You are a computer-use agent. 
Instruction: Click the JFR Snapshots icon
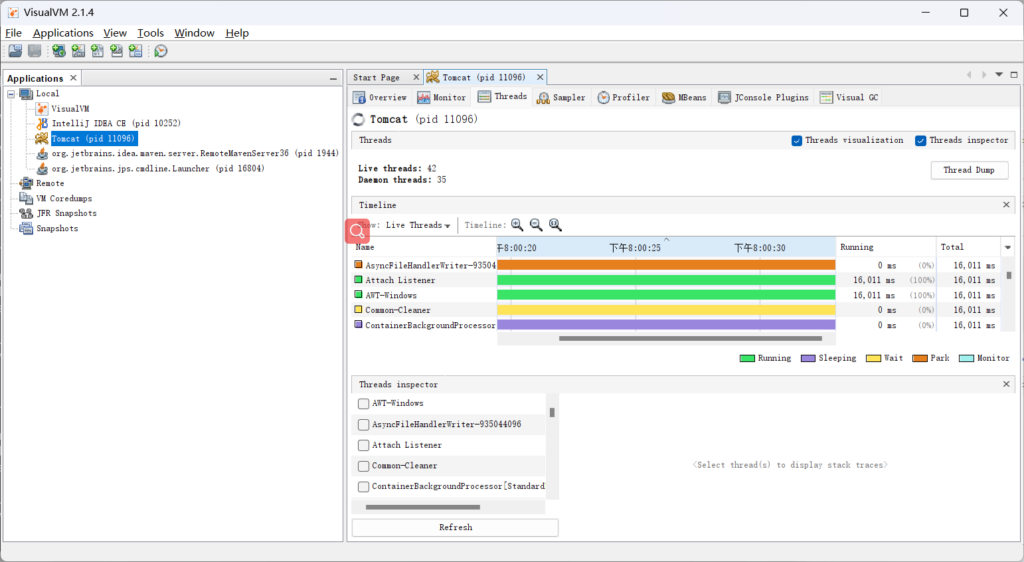[x=26, y=213]
